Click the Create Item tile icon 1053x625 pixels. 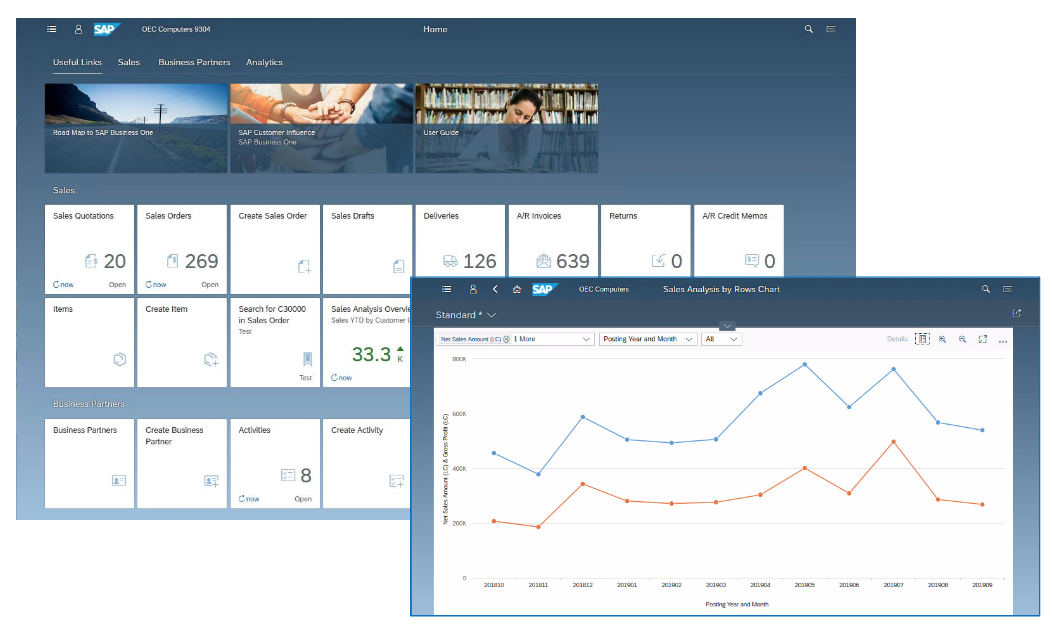(211, 359)
